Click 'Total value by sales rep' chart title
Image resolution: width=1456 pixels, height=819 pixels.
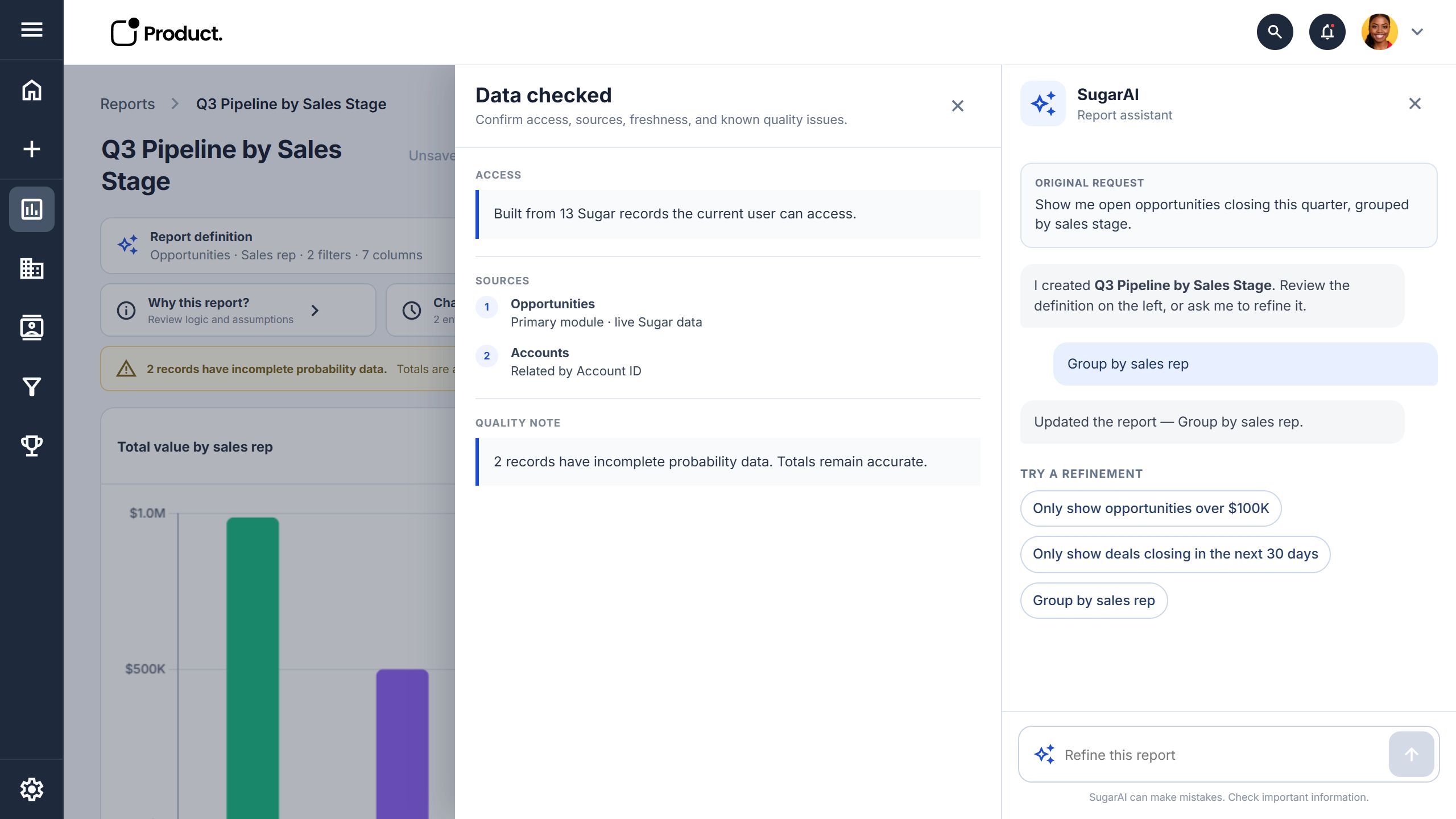click(x=195, y=447)
